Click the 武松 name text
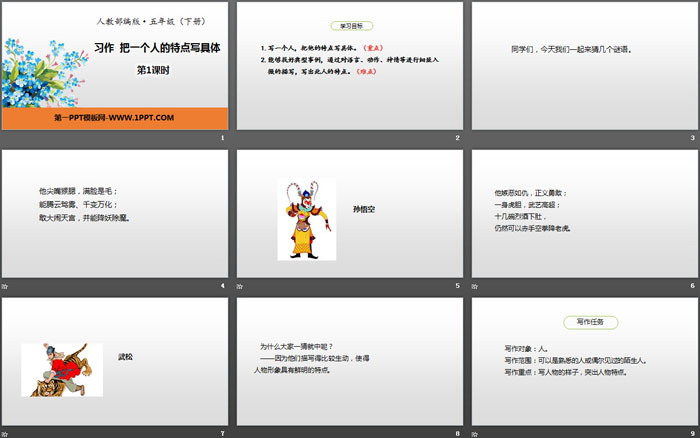 126,355
